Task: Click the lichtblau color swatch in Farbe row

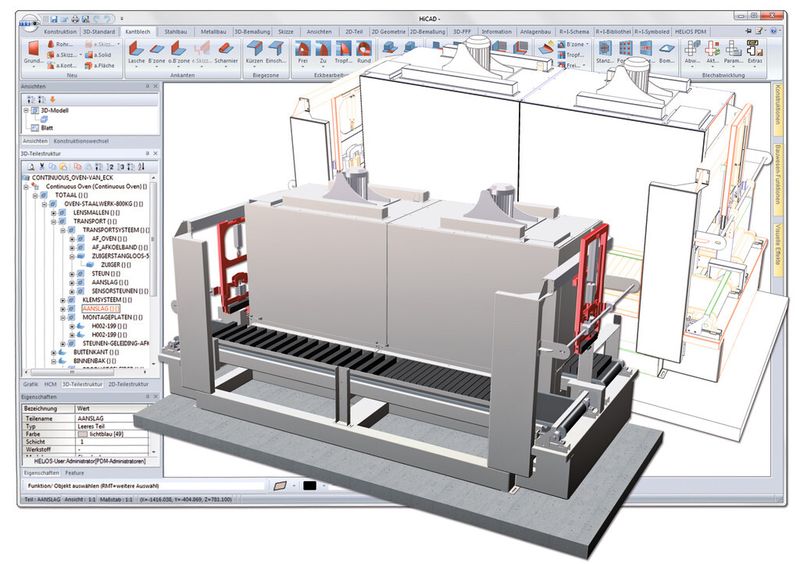Action: point(82,434)
